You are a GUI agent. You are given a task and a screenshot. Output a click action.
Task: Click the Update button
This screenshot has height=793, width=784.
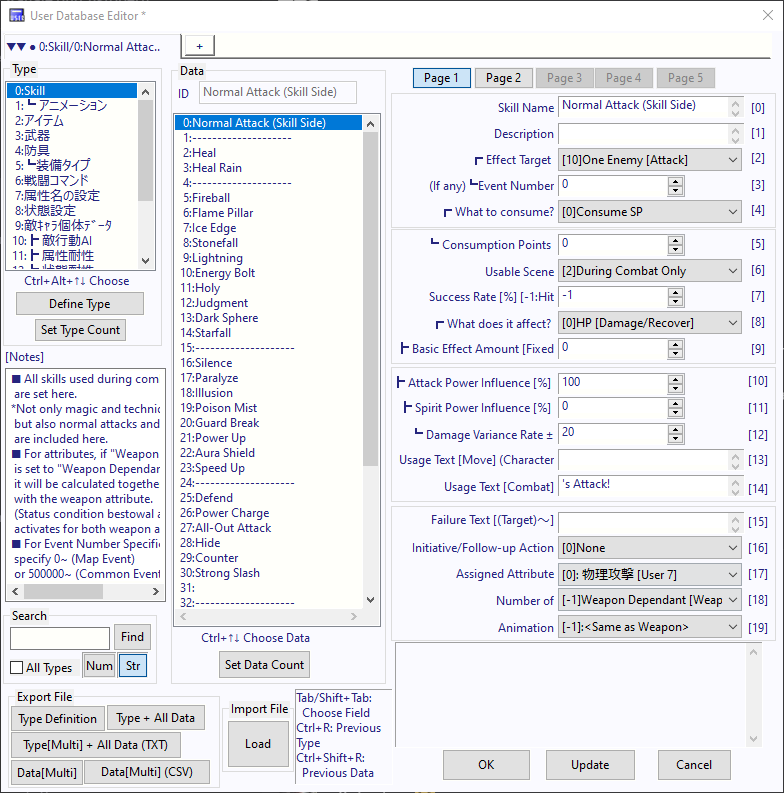pos(590,765)
